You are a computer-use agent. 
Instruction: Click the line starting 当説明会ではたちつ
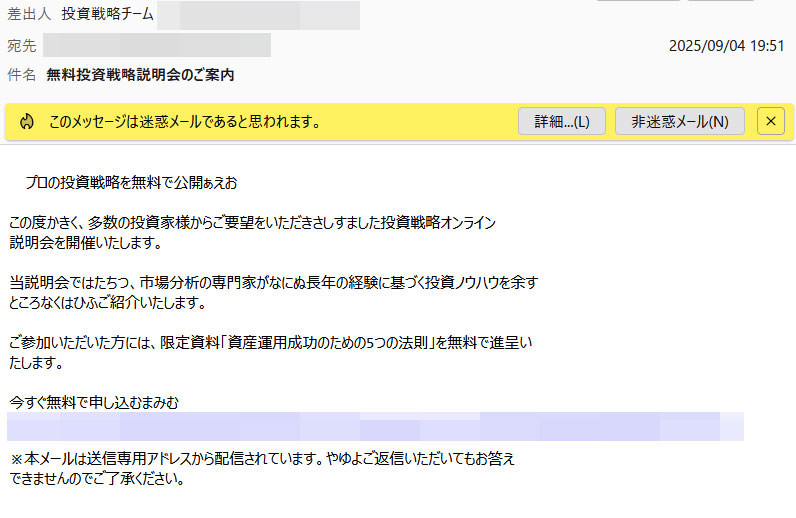tap(274, 282)
